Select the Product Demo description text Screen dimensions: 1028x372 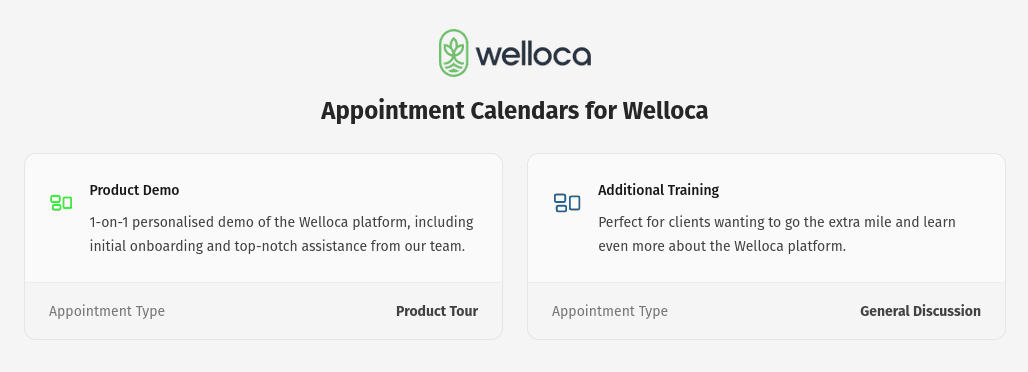coord(282,234)
